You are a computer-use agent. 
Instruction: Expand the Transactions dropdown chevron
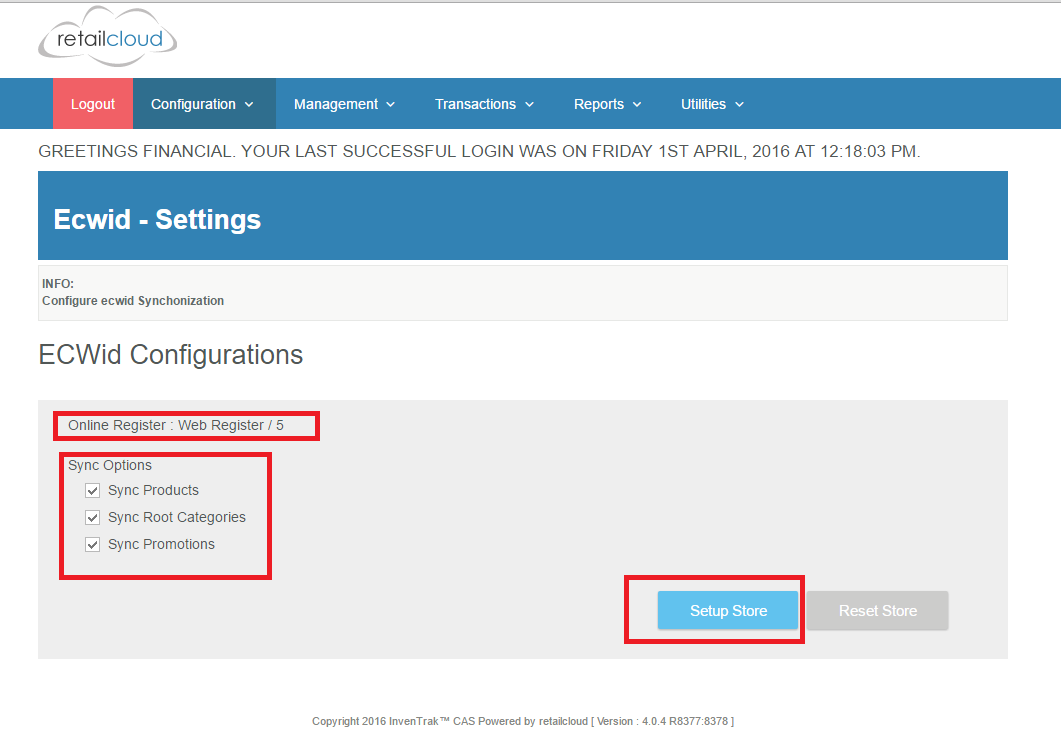[530, 104]
